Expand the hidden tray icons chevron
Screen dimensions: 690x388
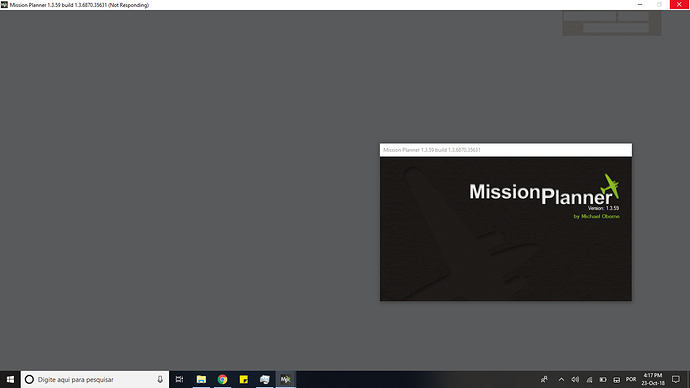click(561, 379)
